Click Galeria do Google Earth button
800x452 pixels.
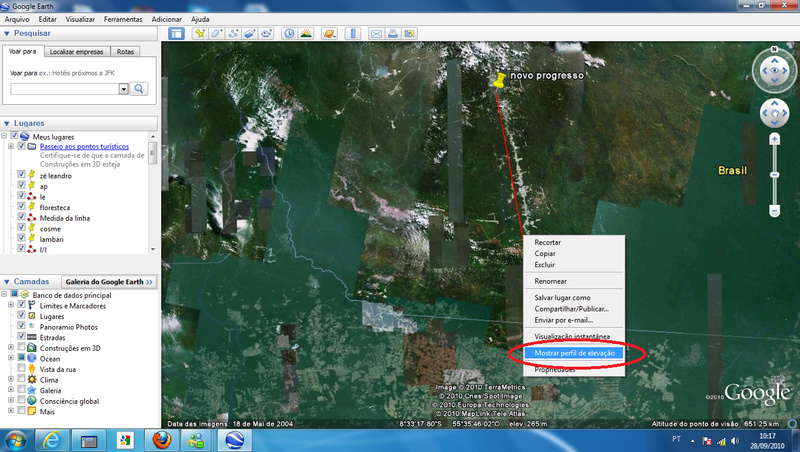click(x=109, y=282)
